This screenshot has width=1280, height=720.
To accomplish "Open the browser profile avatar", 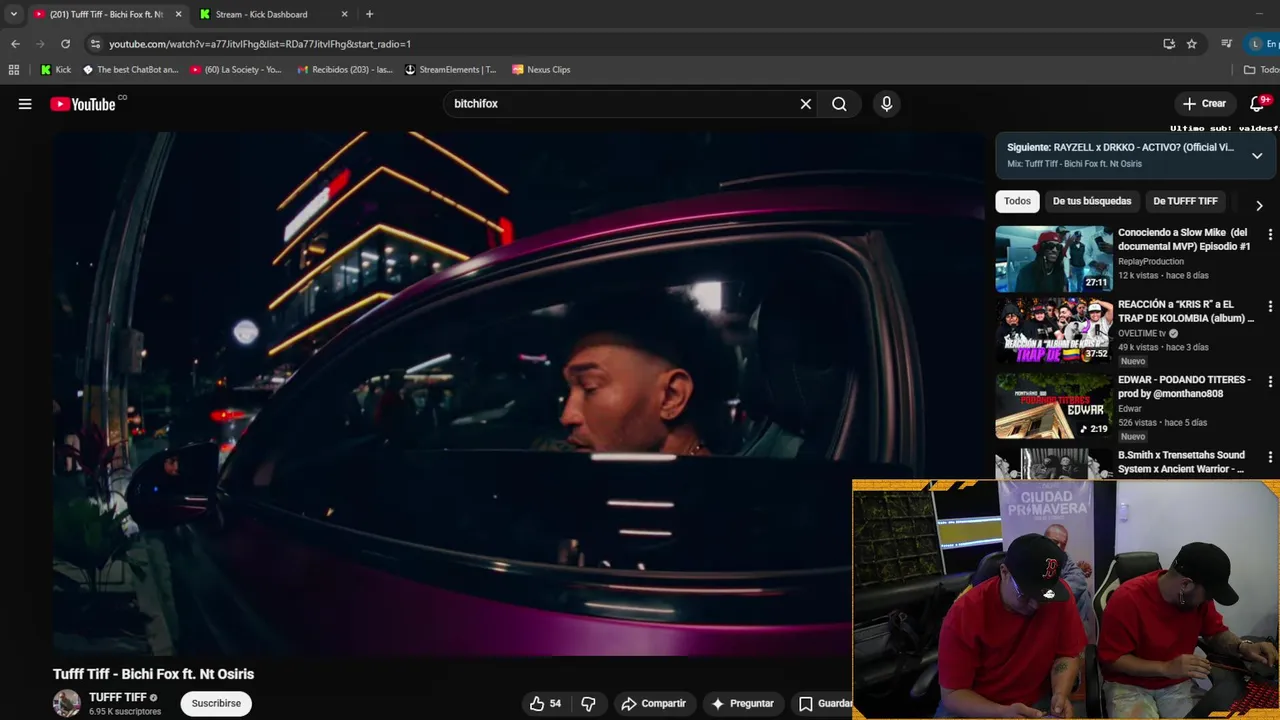I will [1255, 44].
